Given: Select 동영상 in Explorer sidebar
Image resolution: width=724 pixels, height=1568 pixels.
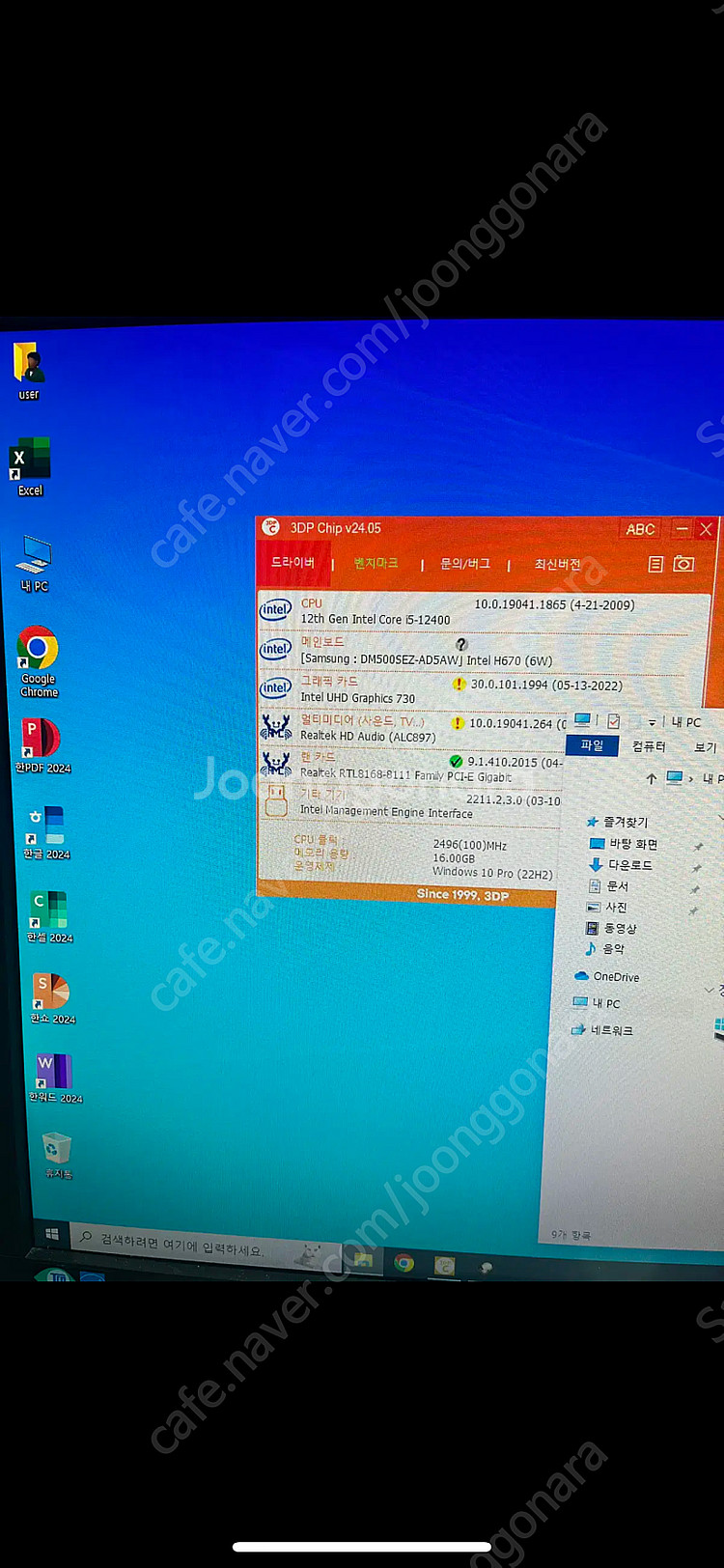Looking at the screenshot, I should (611, 928).
